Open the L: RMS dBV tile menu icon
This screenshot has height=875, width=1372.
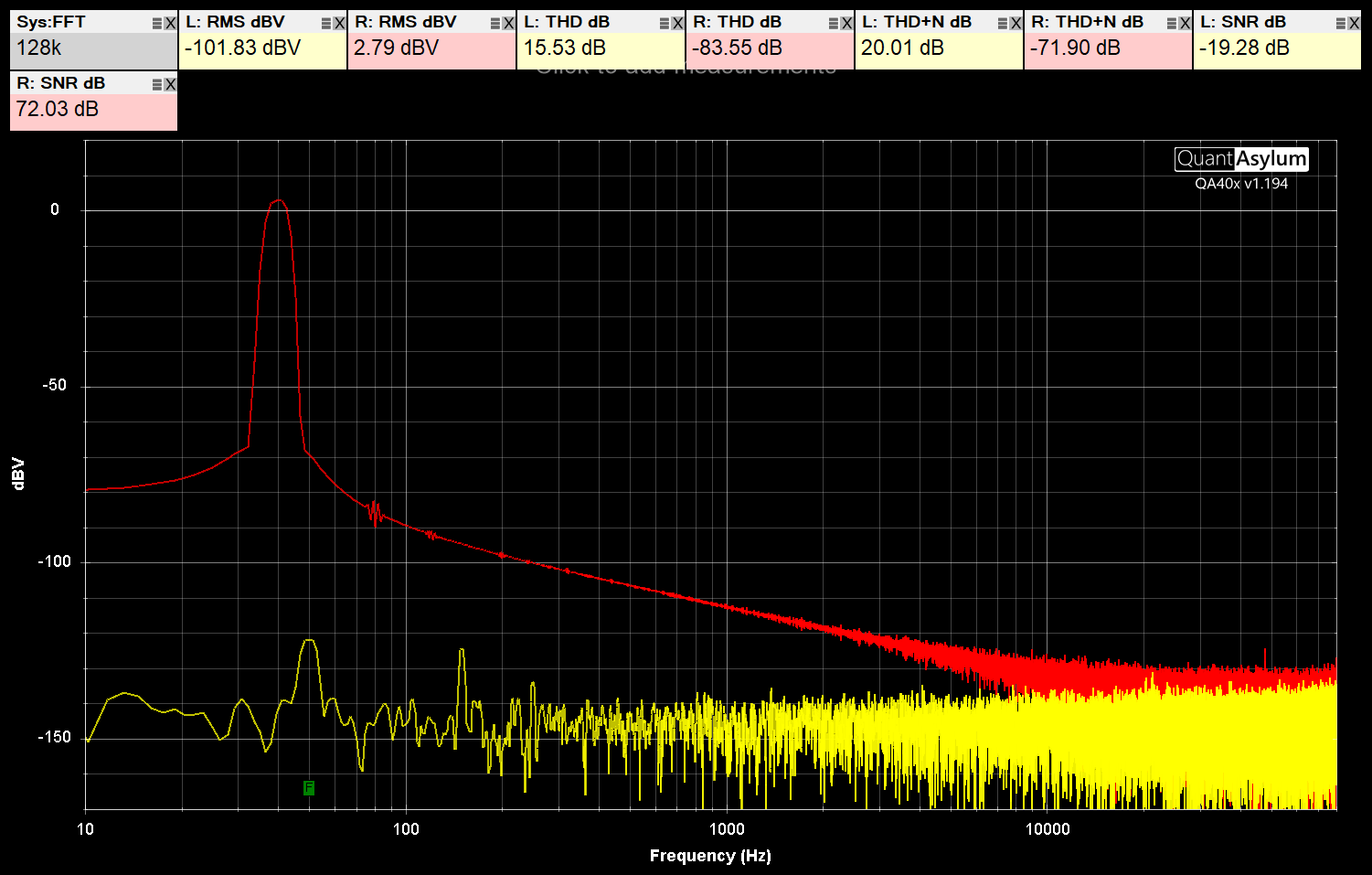point(327,23)
